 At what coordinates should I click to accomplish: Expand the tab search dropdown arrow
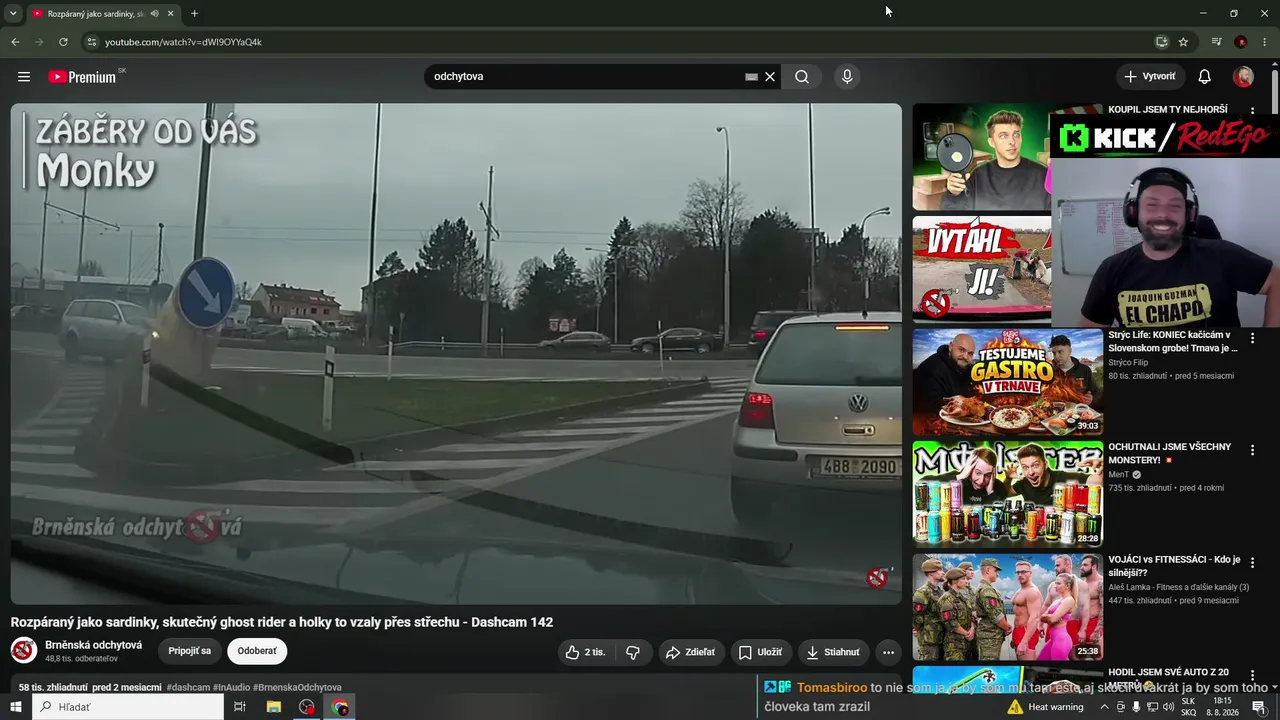coord(13,14)
